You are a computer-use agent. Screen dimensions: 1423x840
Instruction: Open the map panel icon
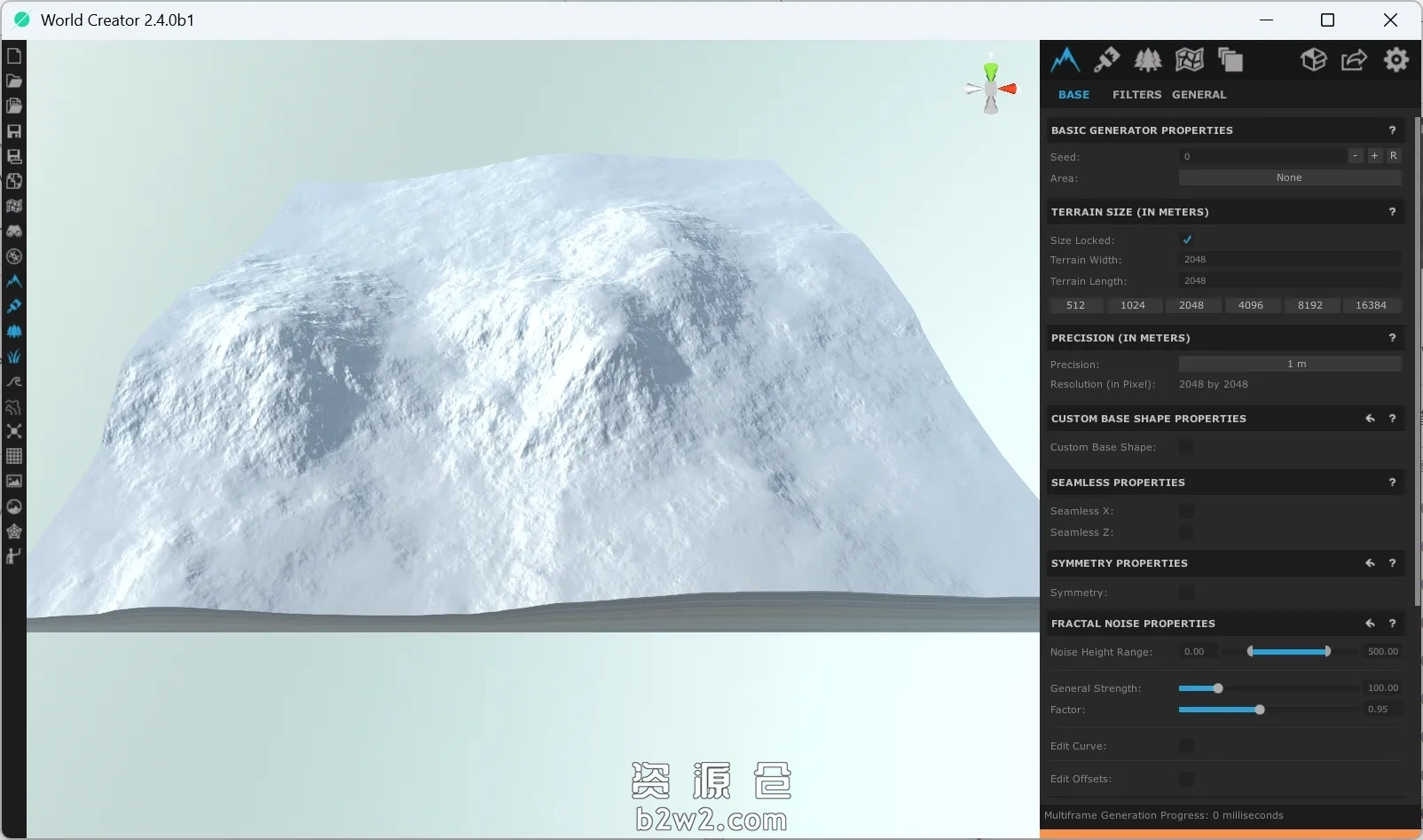click(x=1189, y=59)
